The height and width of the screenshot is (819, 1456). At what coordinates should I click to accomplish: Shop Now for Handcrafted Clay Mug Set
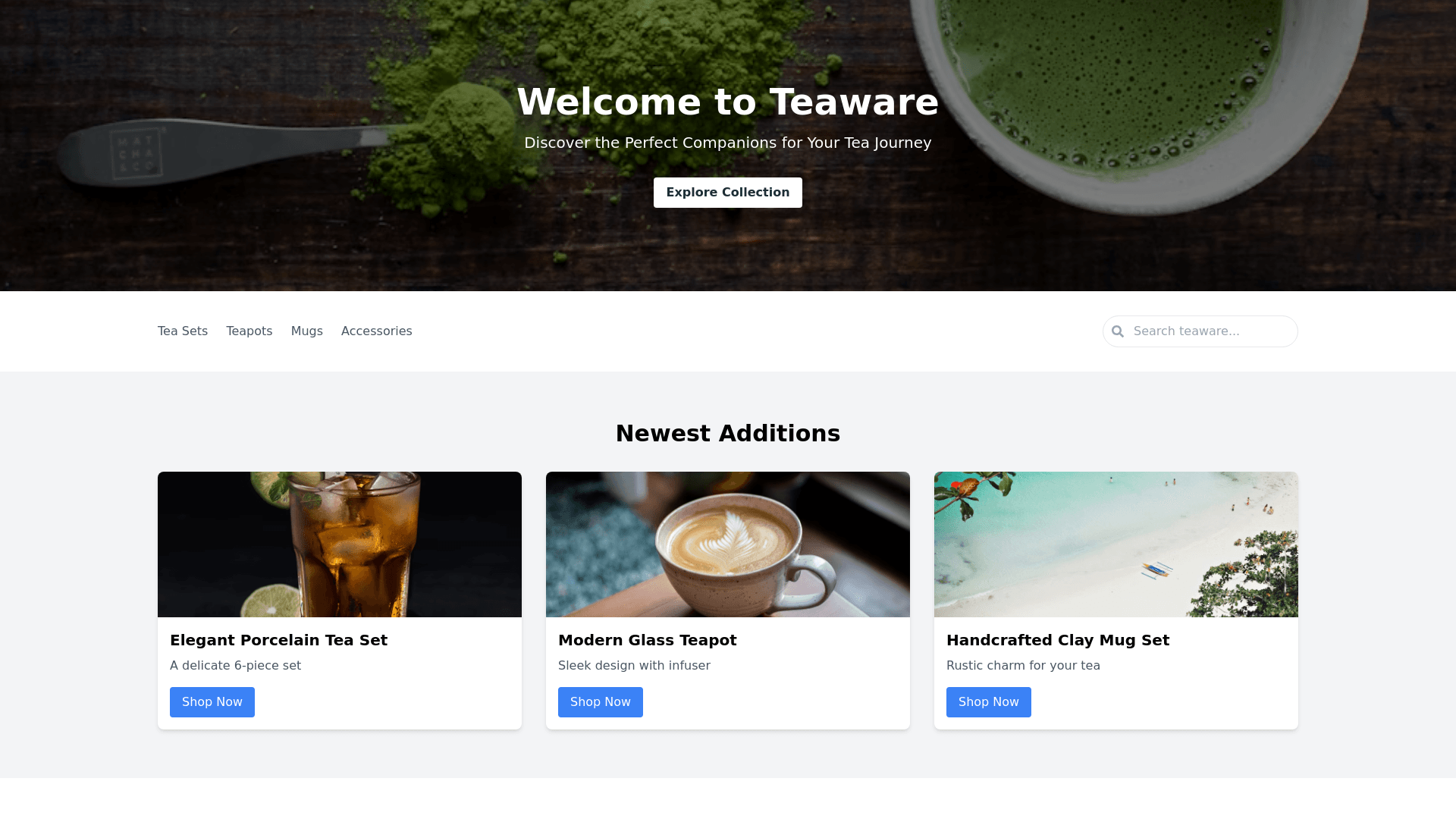[x=989, y=702]
